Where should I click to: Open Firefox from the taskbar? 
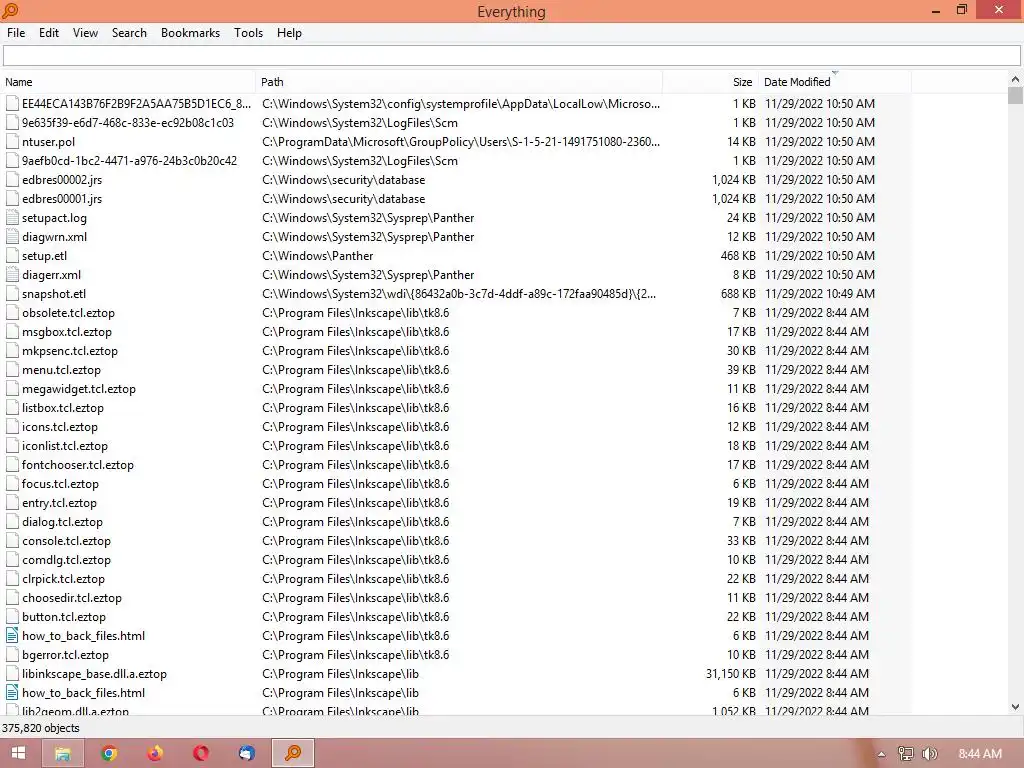155,753
